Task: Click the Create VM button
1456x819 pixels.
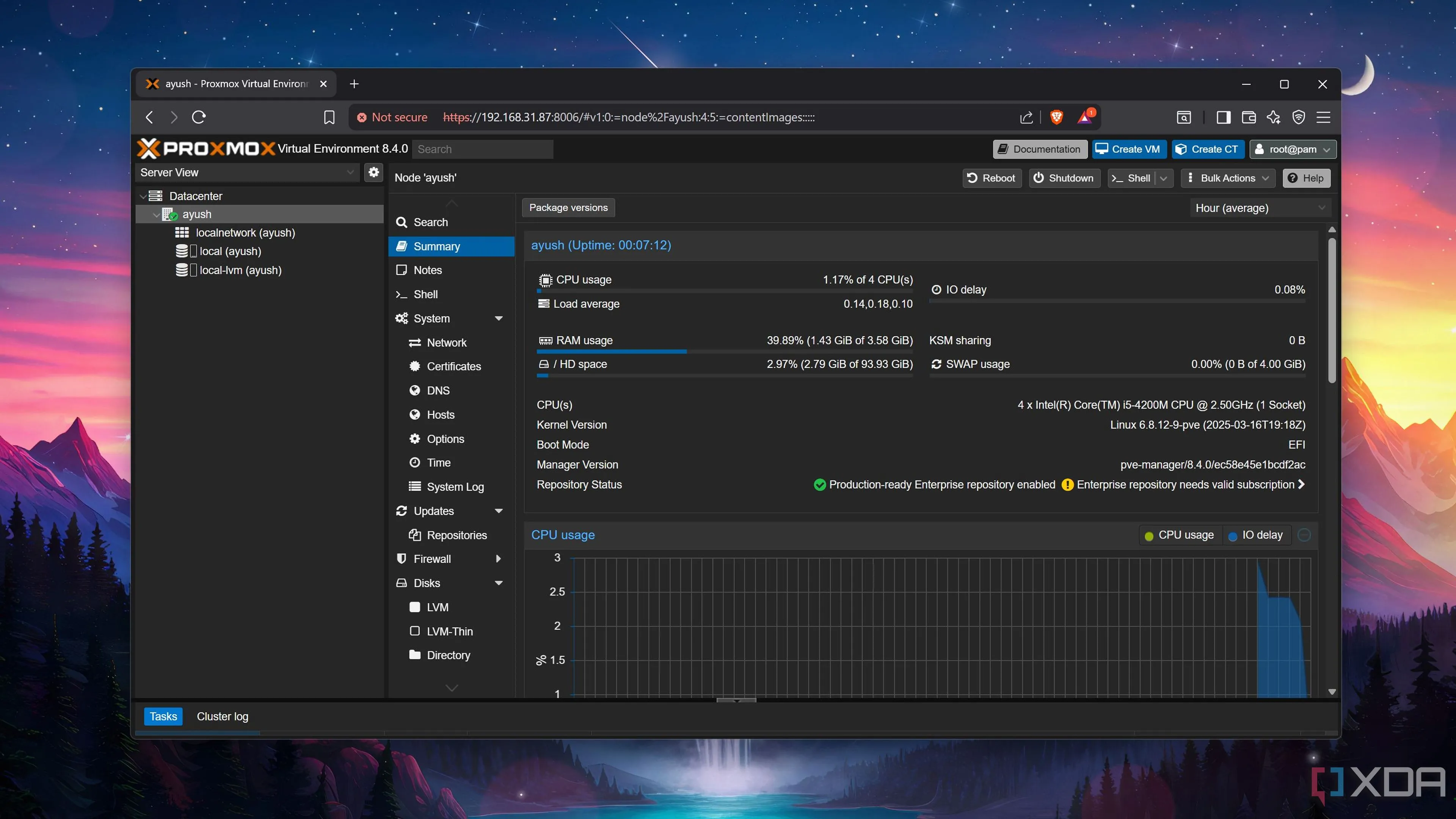Action: 1128,149
